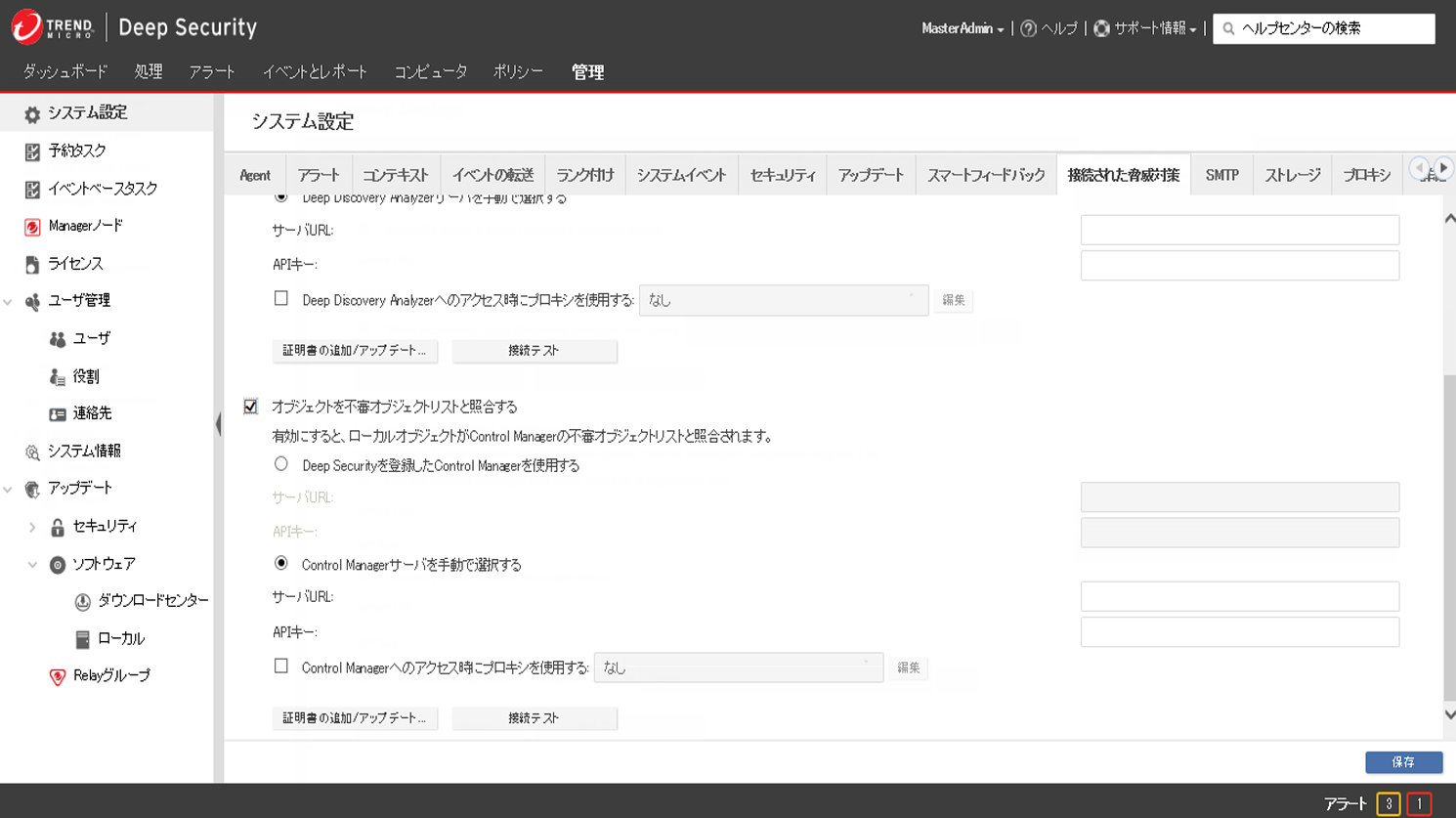Image resolution: width=1456 pixels, height=818 pixels.
Task: Switch to the SMTP tab
Action: [1221, 175]
